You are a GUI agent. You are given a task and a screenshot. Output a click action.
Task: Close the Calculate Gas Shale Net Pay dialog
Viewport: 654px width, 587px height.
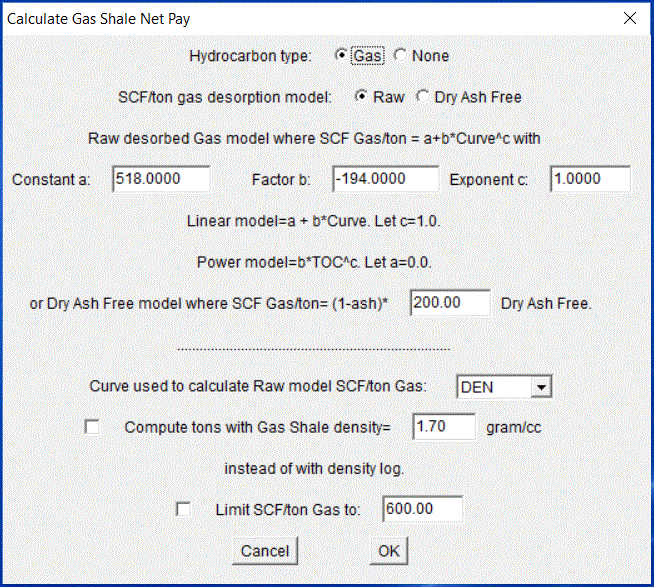[629, 18]
